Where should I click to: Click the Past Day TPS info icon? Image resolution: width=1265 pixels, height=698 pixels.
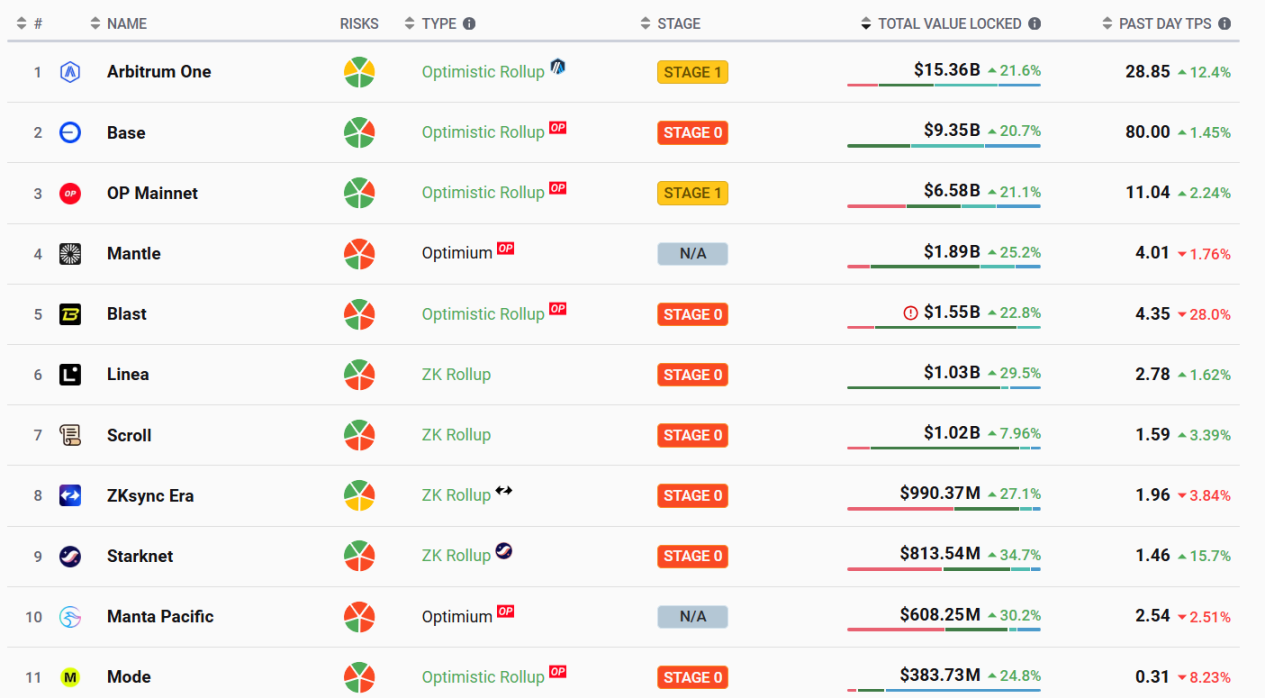pos(1224,24)
